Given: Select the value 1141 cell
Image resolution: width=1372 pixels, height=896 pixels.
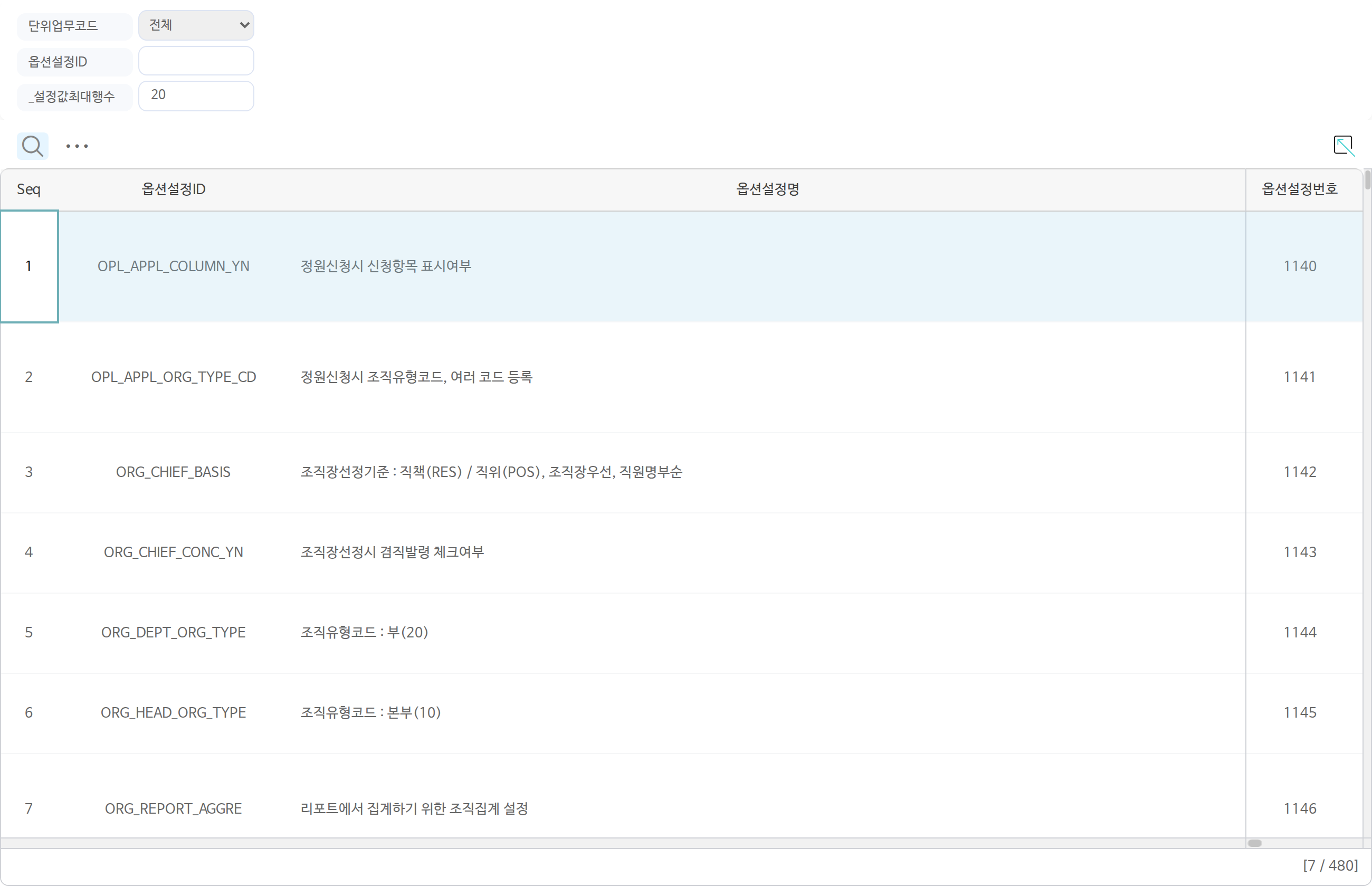Looking at the screenshot, I should [1299, 377].
